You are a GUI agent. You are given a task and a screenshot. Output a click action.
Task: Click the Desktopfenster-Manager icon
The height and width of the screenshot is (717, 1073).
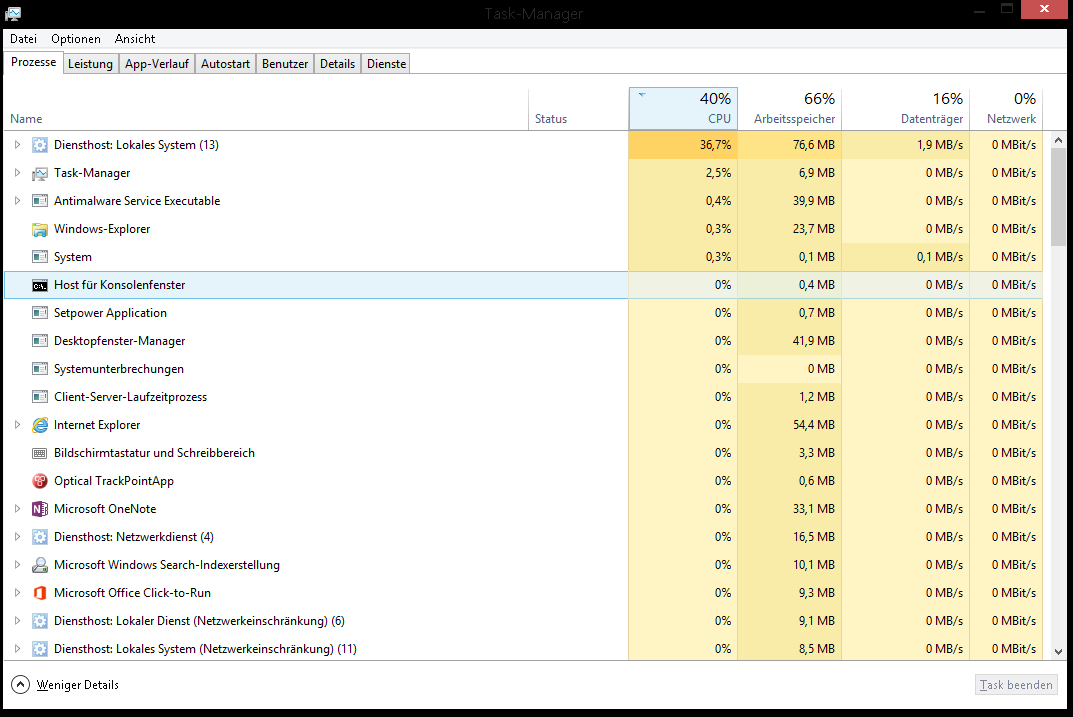click(x=40, y=341)
